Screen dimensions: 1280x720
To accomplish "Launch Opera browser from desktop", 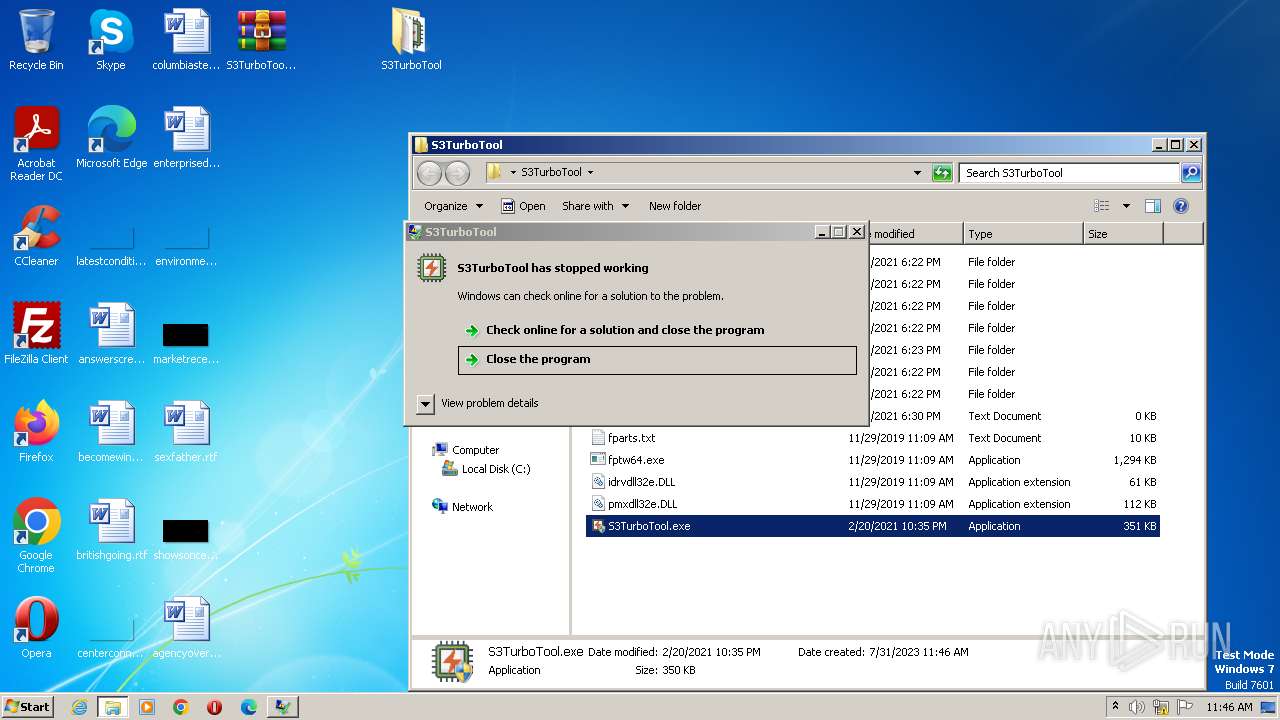I will [x=36, y=628].
